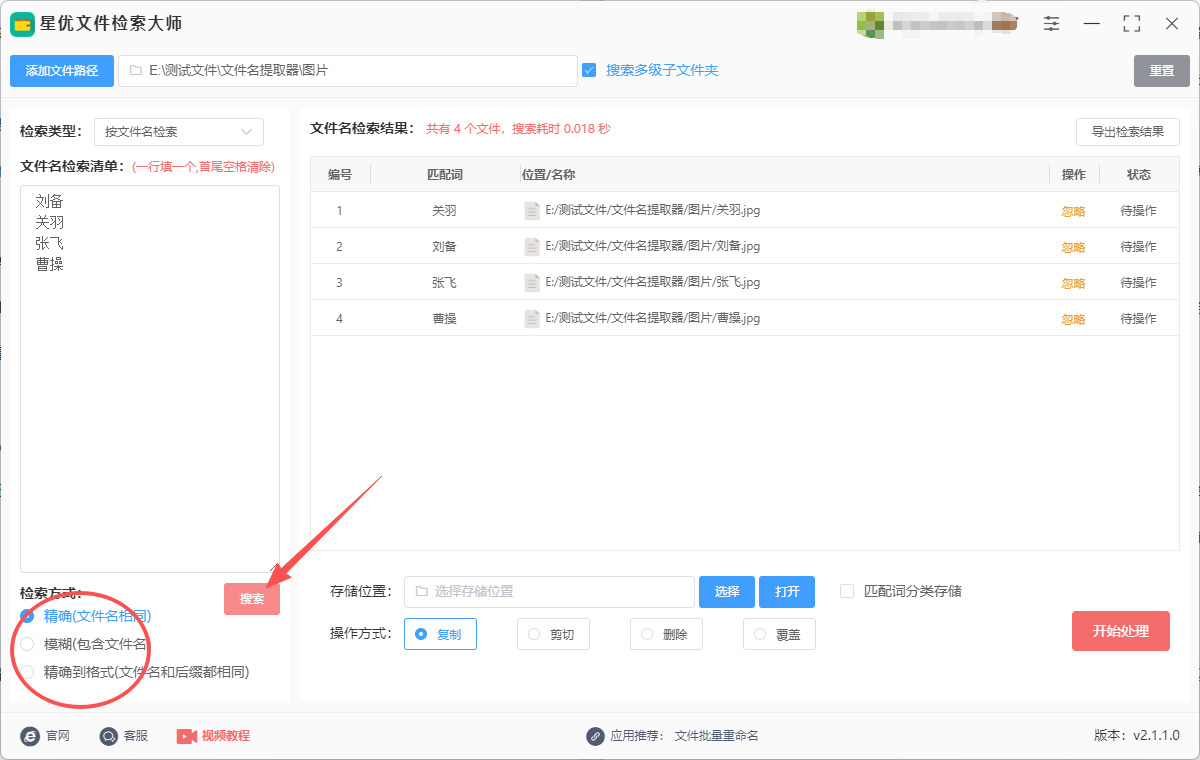The height and width of the screenshot is (760, 1200).
Task: Choose 删除 operation mode
Action: tap(666, 634)
